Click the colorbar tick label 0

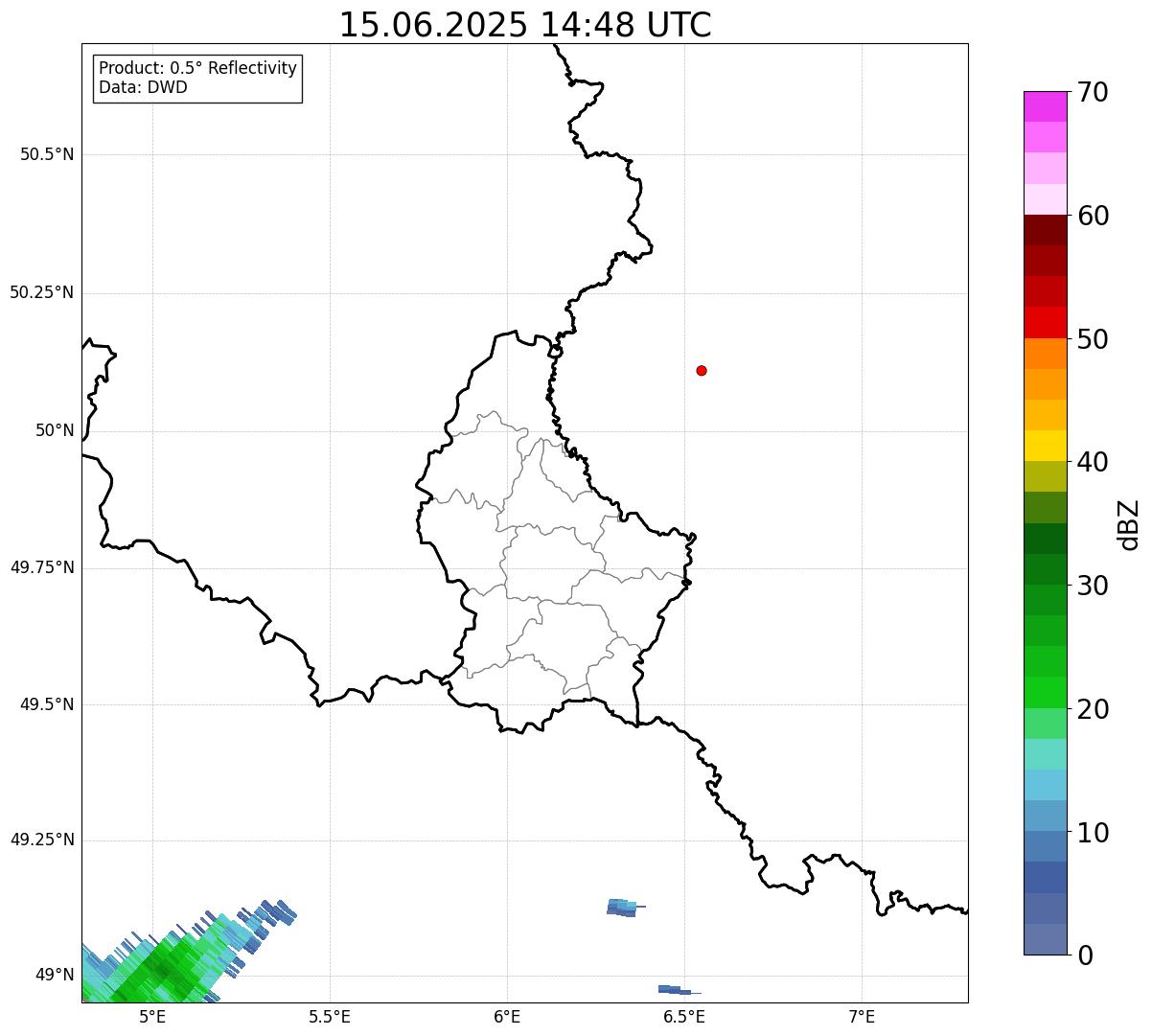pos(1085,955)
